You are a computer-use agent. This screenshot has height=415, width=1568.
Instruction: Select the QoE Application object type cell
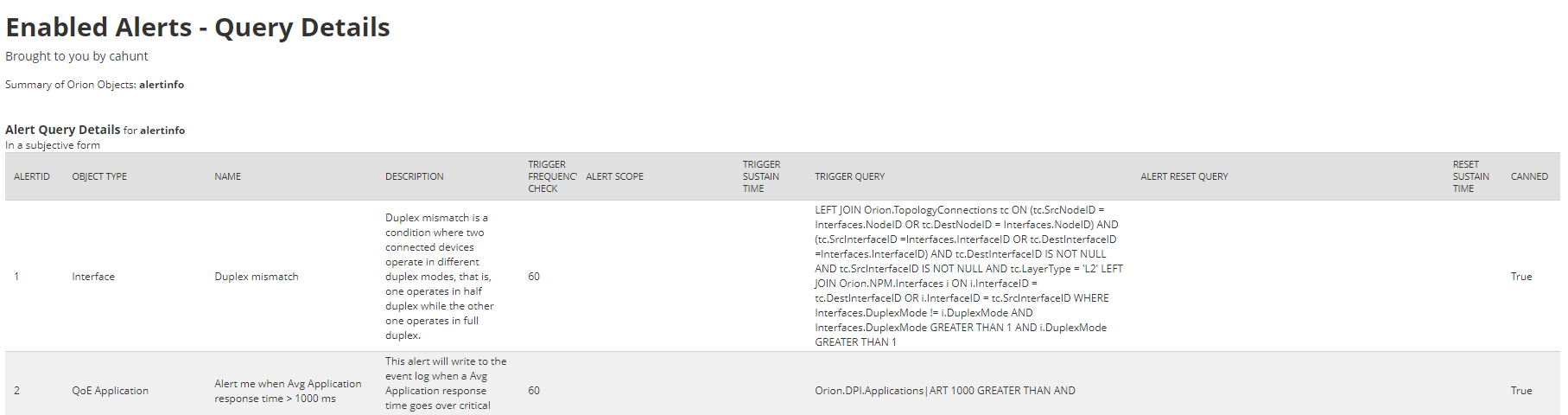pyautogui.click(x=111, y=391)
